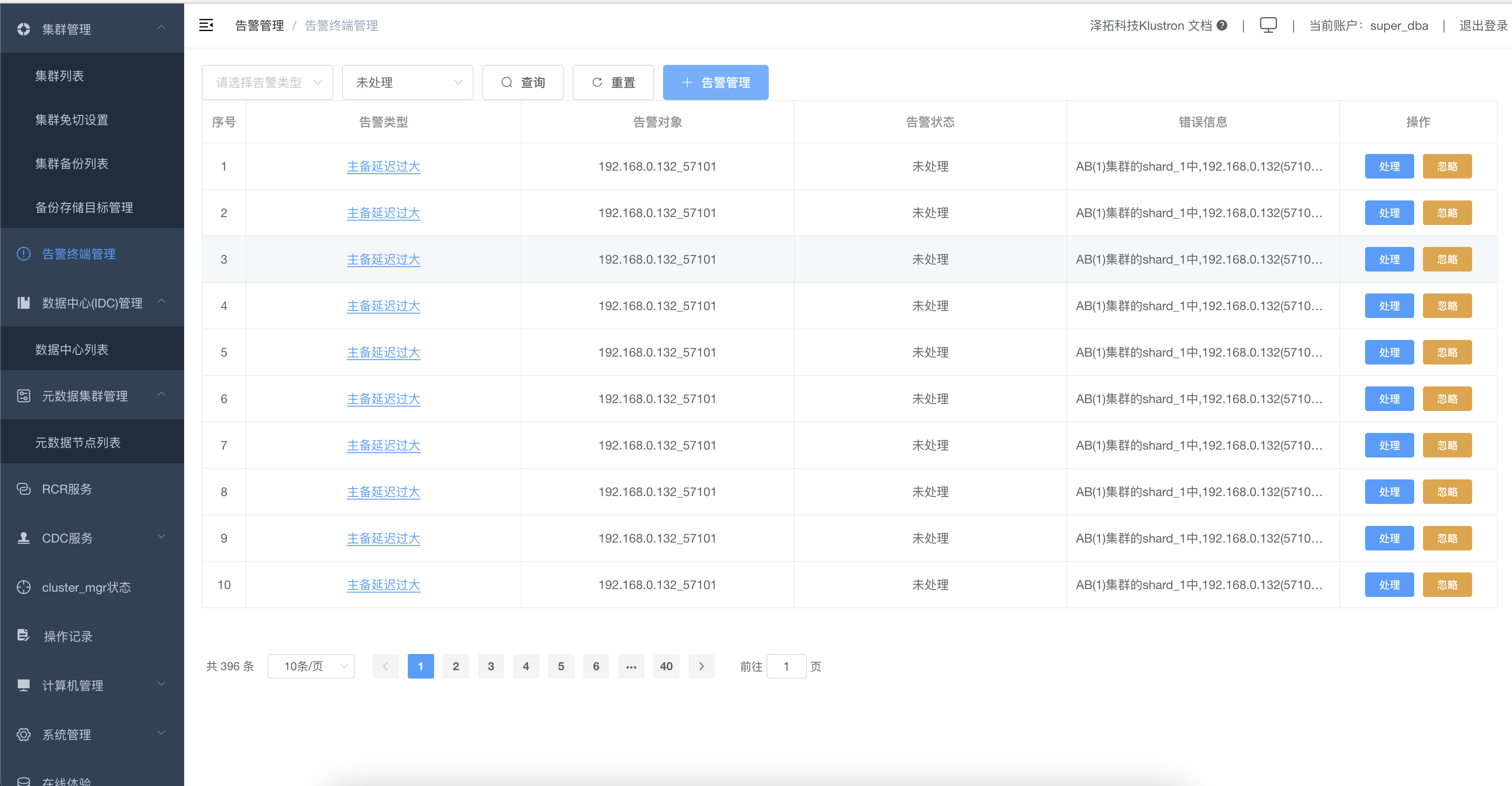
Task: Click the RCR服务 sidebar icon
Action: coord(23,489)
